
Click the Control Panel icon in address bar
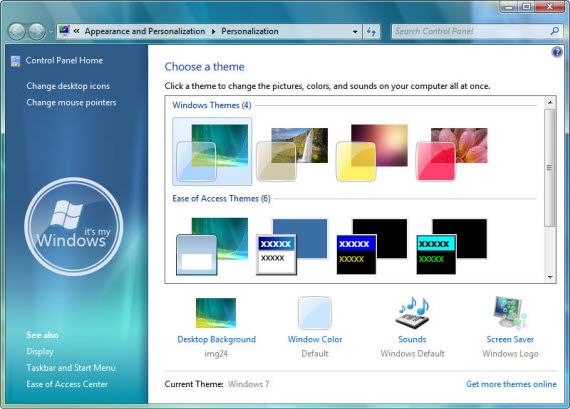coord(64,31)
